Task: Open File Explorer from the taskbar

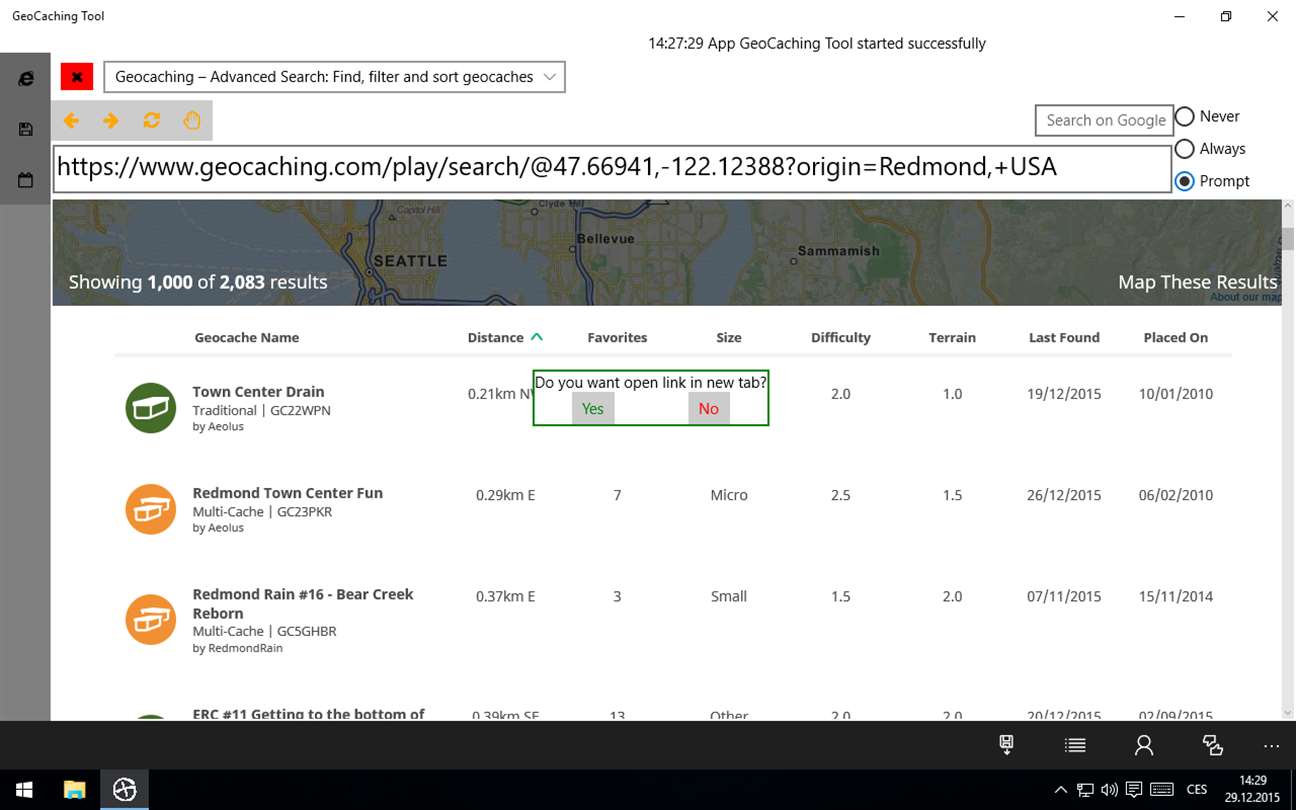Action: point(74,790)
